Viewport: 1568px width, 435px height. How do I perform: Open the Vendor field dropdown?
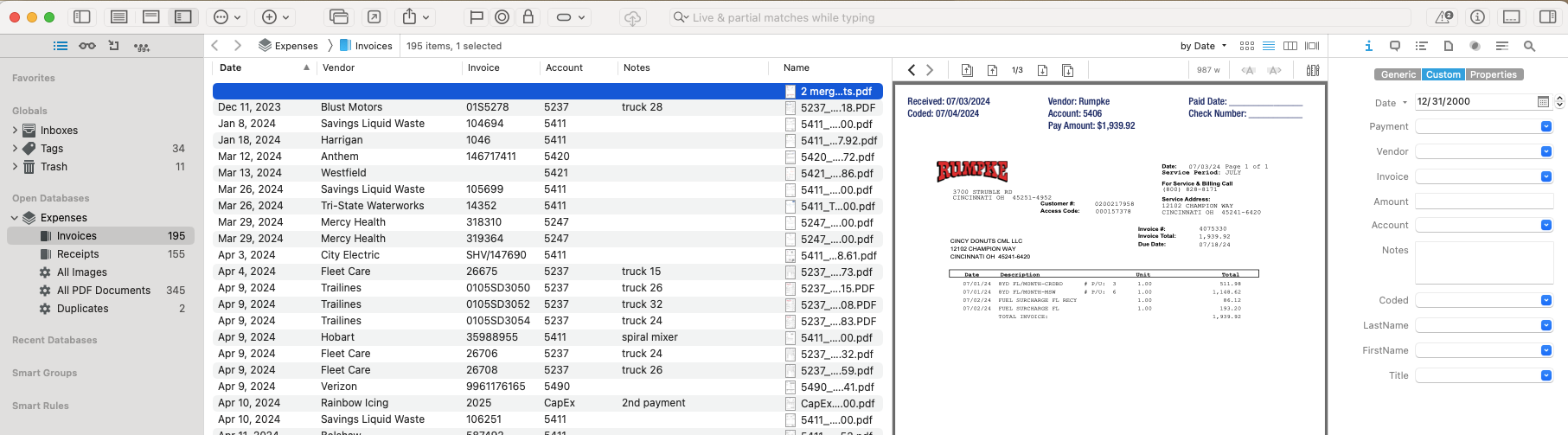click(1546, 151)
